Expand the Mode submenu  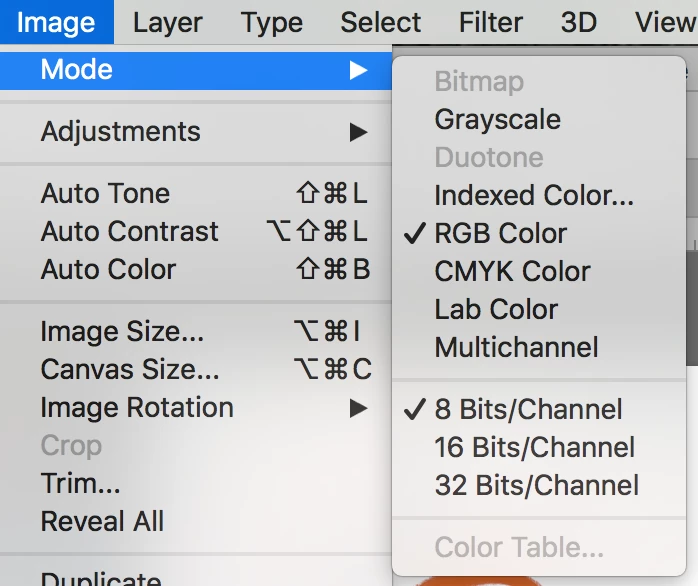77,70
